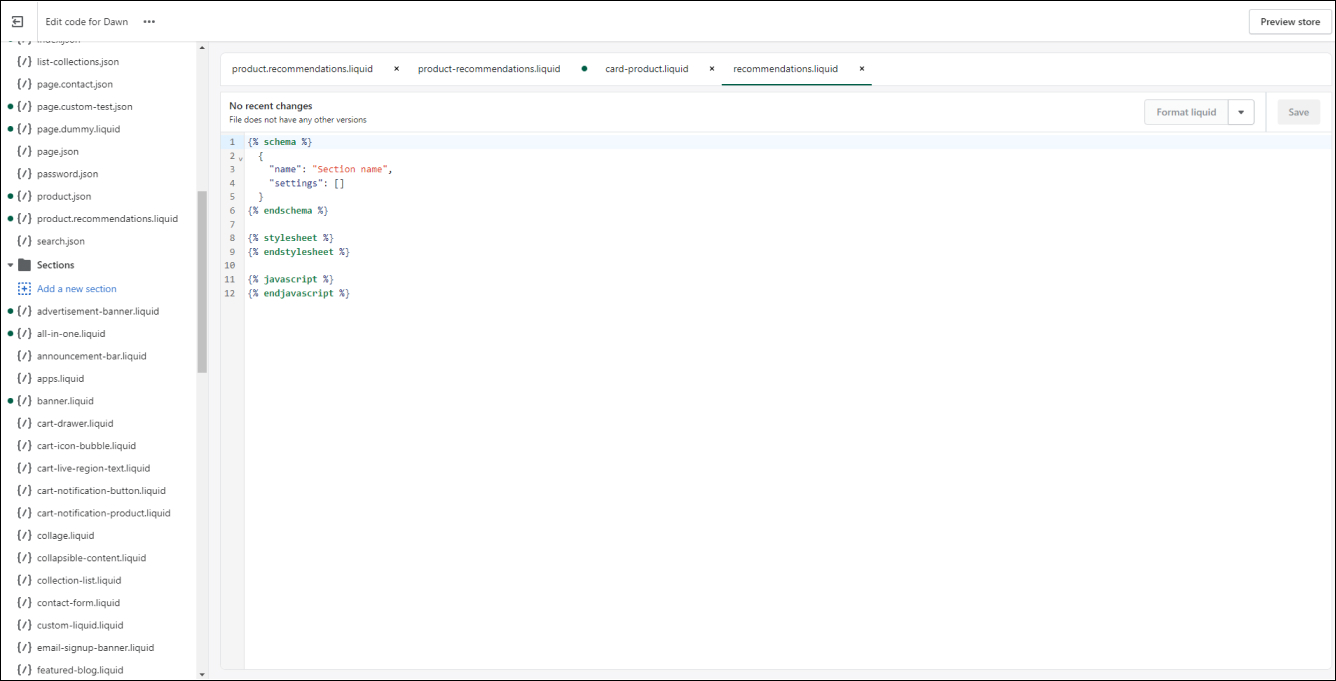The image size is (1336, 681).
Task: Open list-collections.json file
Action: pyautogui.click(x=78, y=62)
